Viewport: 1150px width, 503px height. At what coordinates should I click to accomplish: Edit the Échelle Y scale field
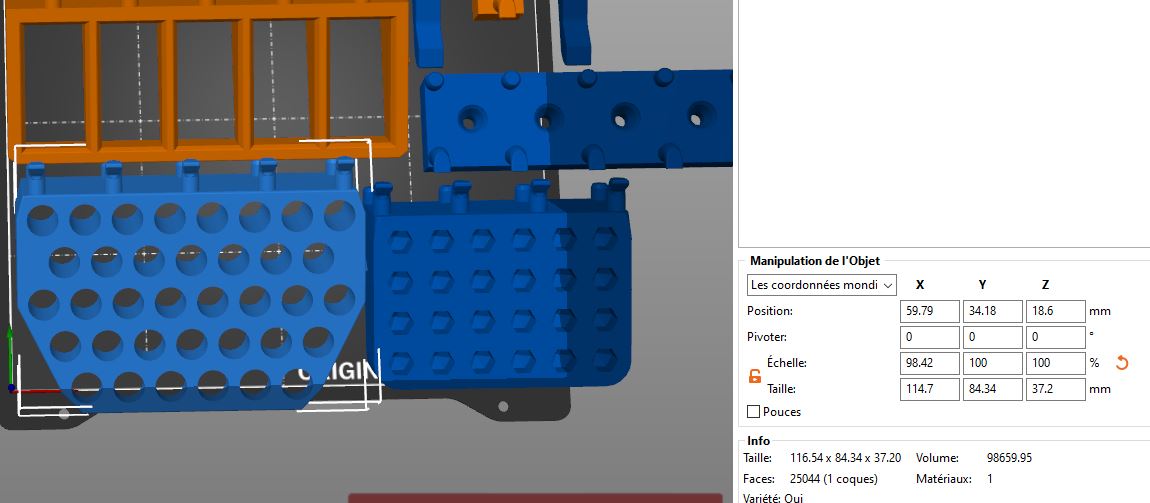tap(992, 363)
